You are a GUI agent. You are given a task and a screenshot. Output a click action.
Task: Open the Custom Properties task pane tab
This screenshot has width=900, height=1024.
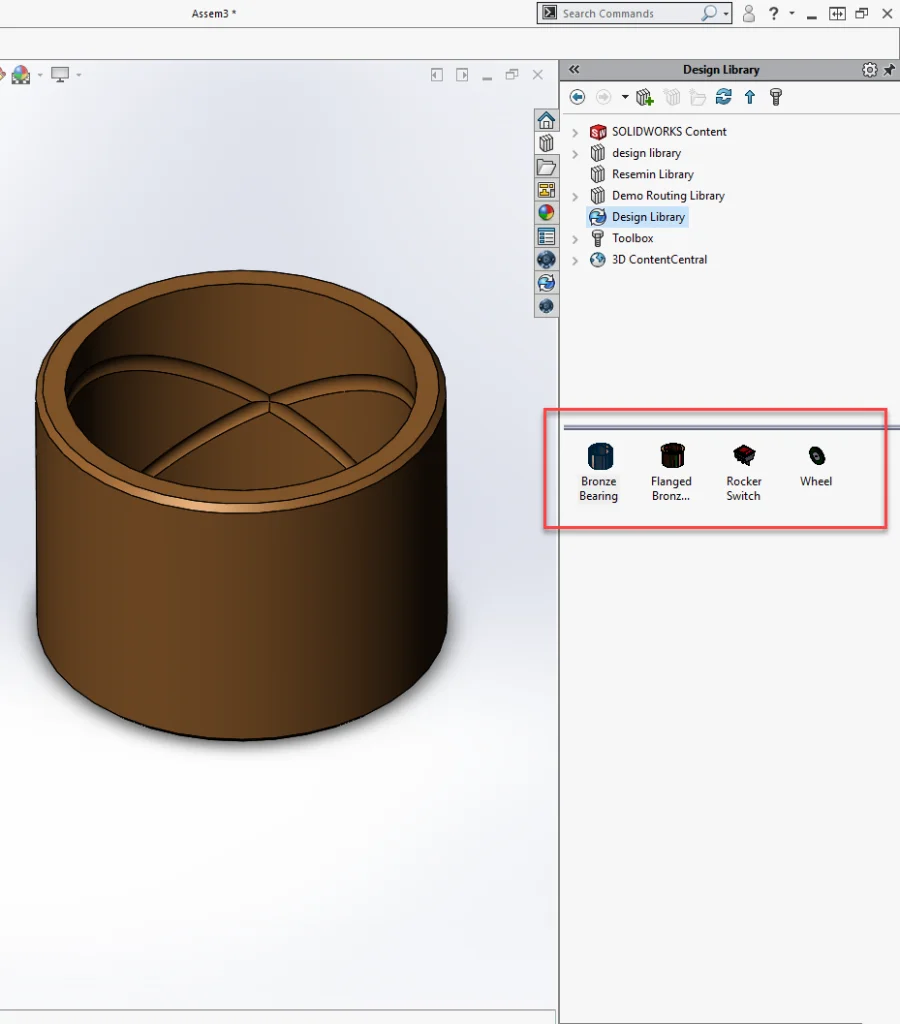pyautogui.click(x=546, y=237)
